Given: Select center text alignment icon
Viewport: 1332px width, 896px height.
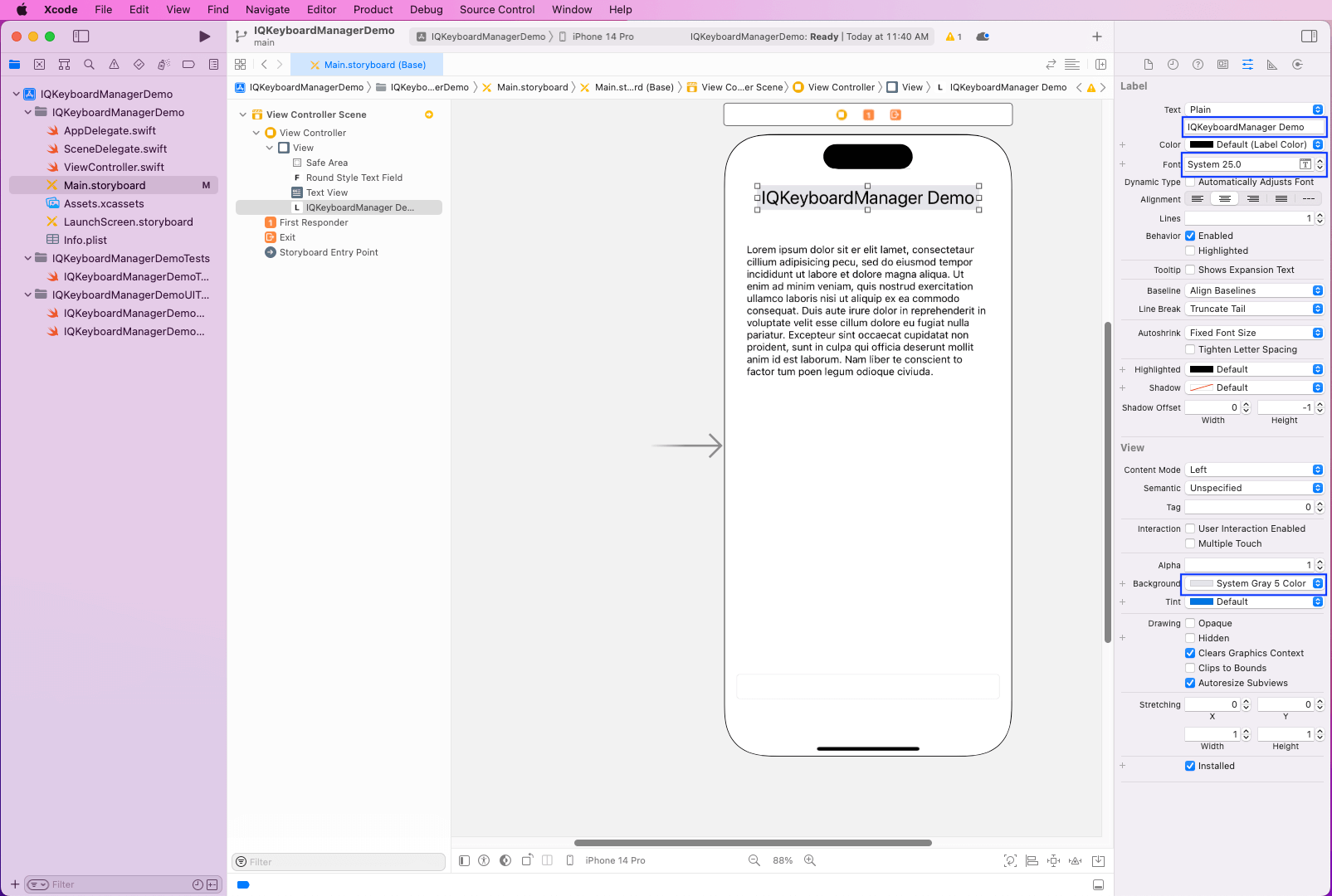Looking at the screenshot, I should (1224, 199).
